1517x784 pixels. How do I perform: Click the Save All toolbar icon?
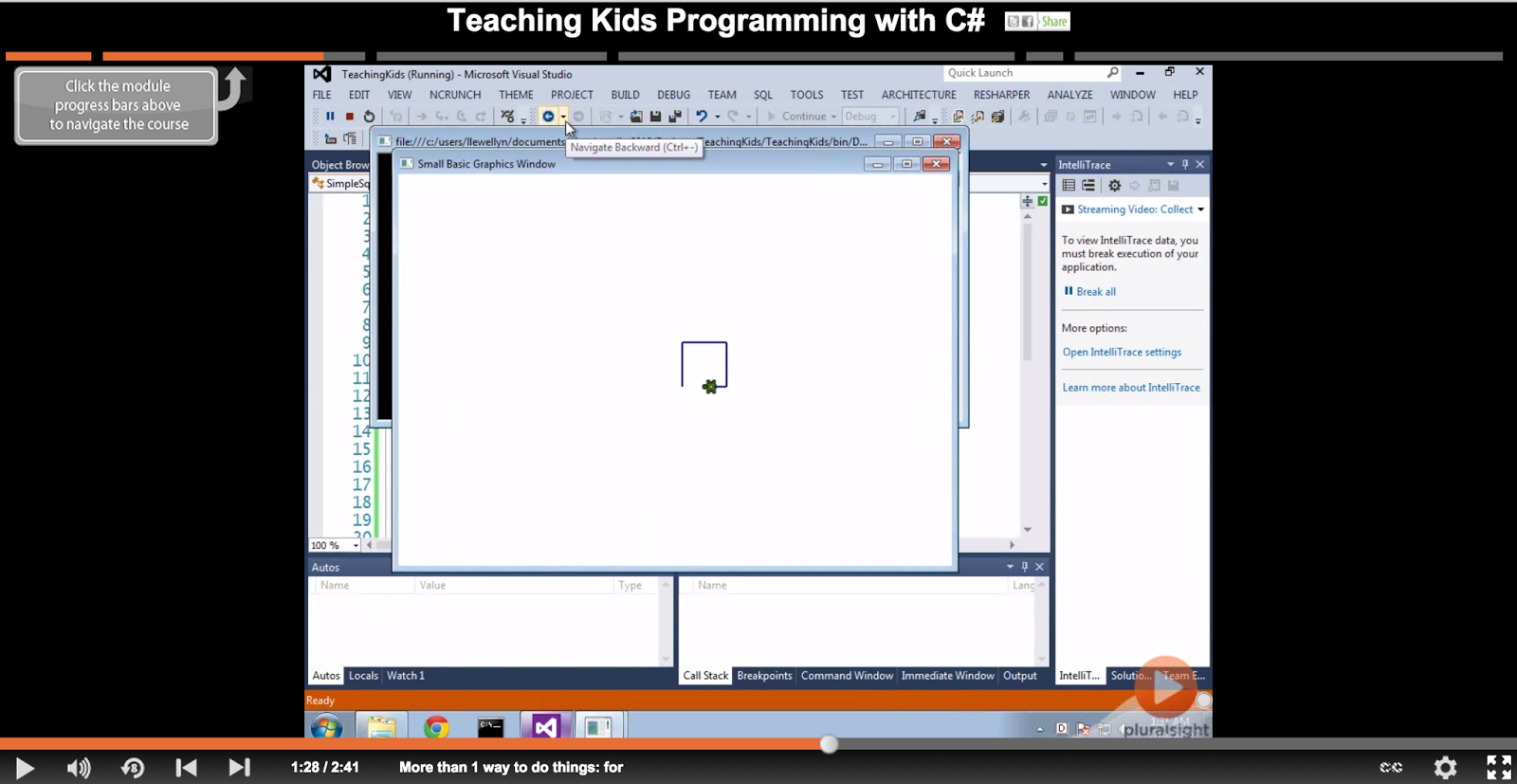675,117
